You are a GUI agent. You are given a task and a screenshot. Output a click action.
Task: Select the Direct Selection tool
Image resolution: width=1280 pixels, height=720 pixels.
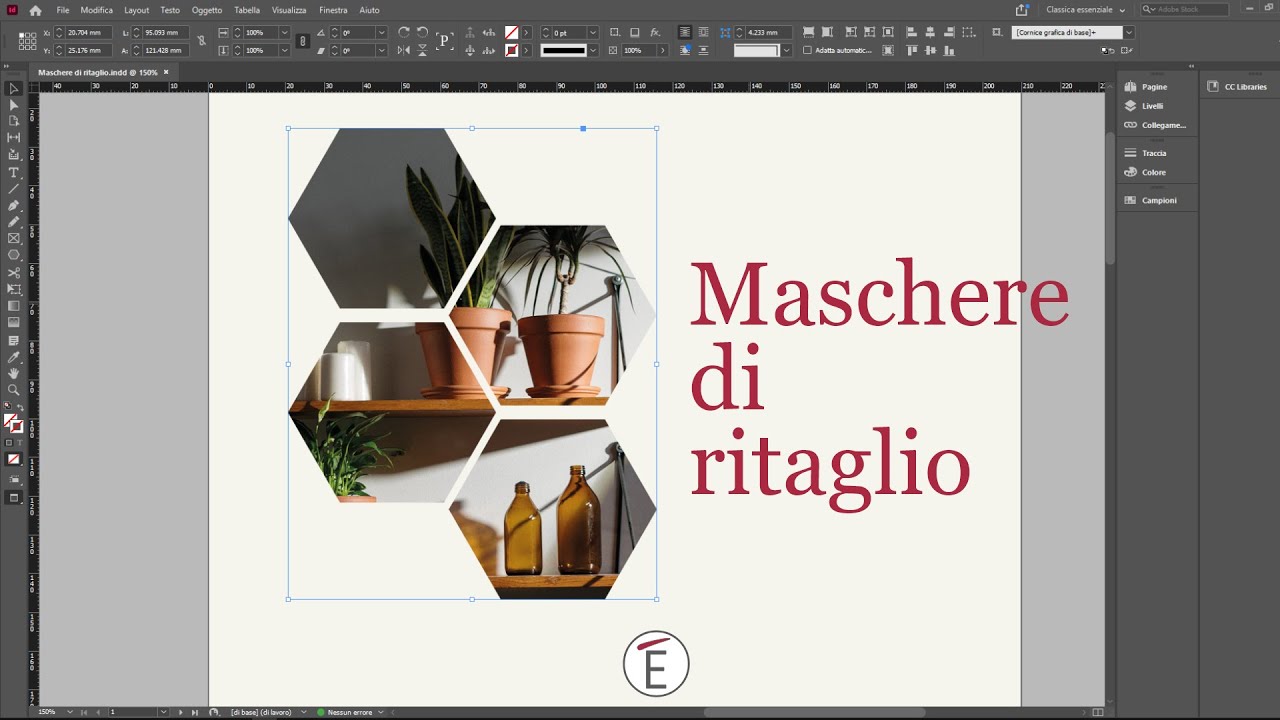tap(14, 104)
